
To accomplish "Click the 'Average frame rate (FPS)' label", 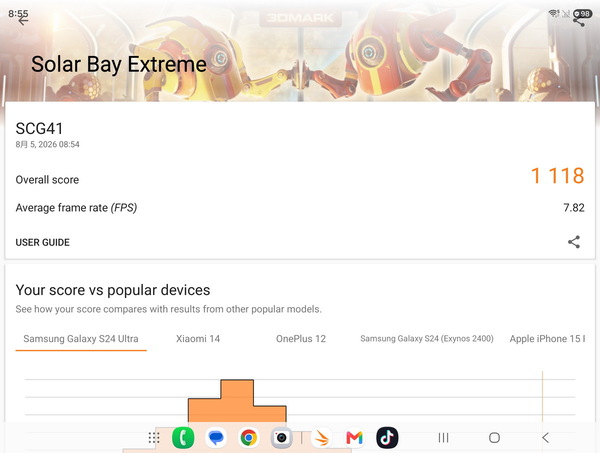I will click(x=76, y=208).
